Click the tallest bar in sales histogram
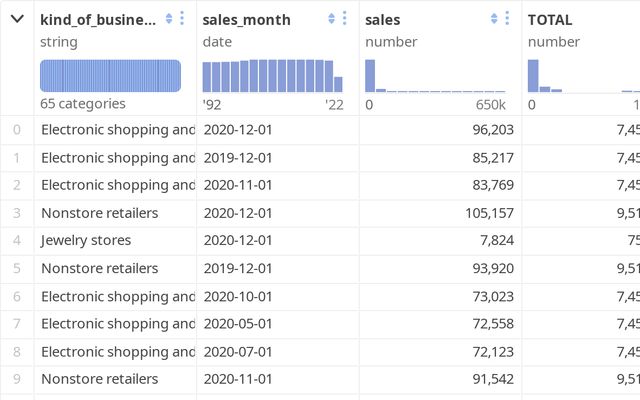This screenshot has height=400, width=640. point(370,76)
